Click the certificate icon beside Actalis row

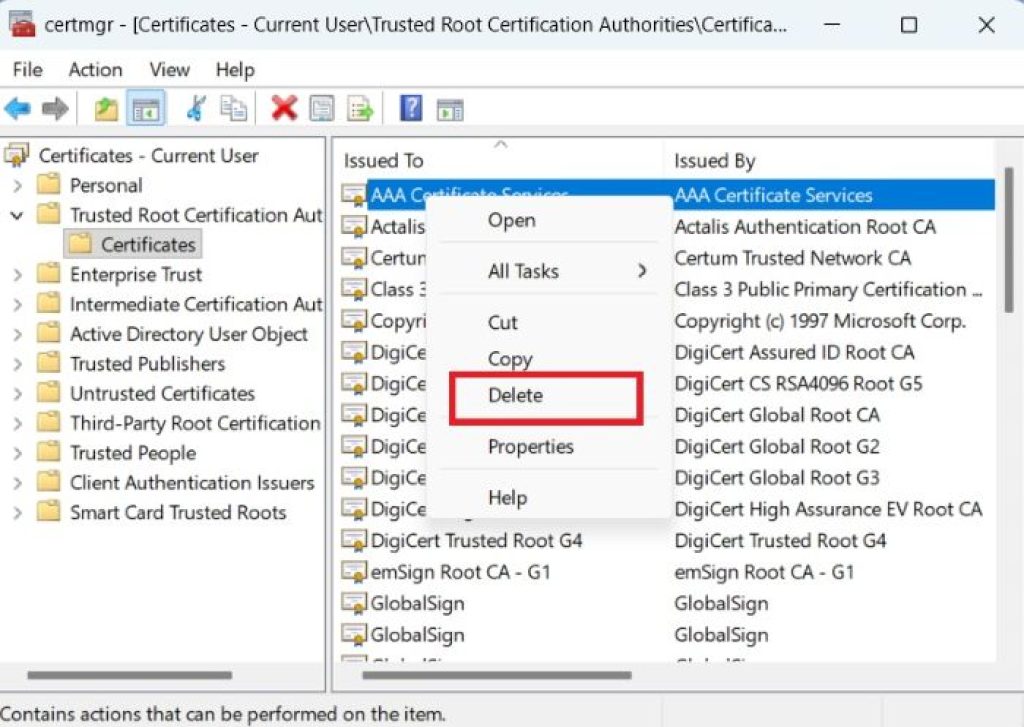click(354, 227)
